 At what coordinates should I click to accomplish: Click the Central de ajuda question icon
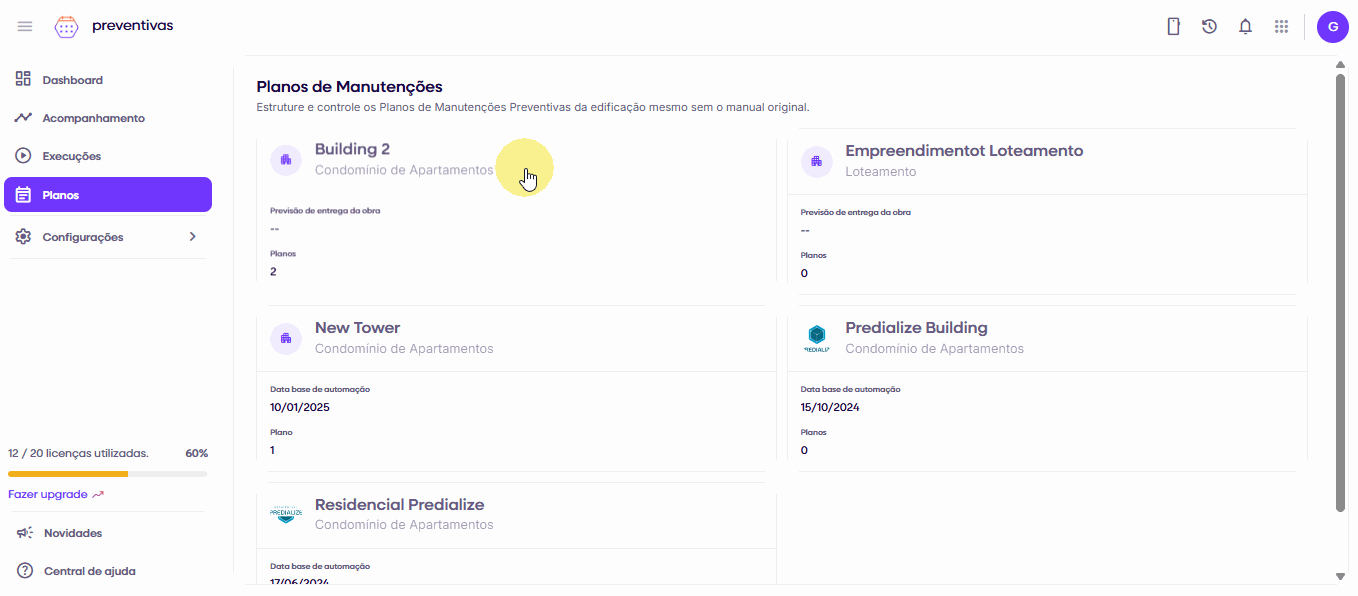click(x=25, y=571)
